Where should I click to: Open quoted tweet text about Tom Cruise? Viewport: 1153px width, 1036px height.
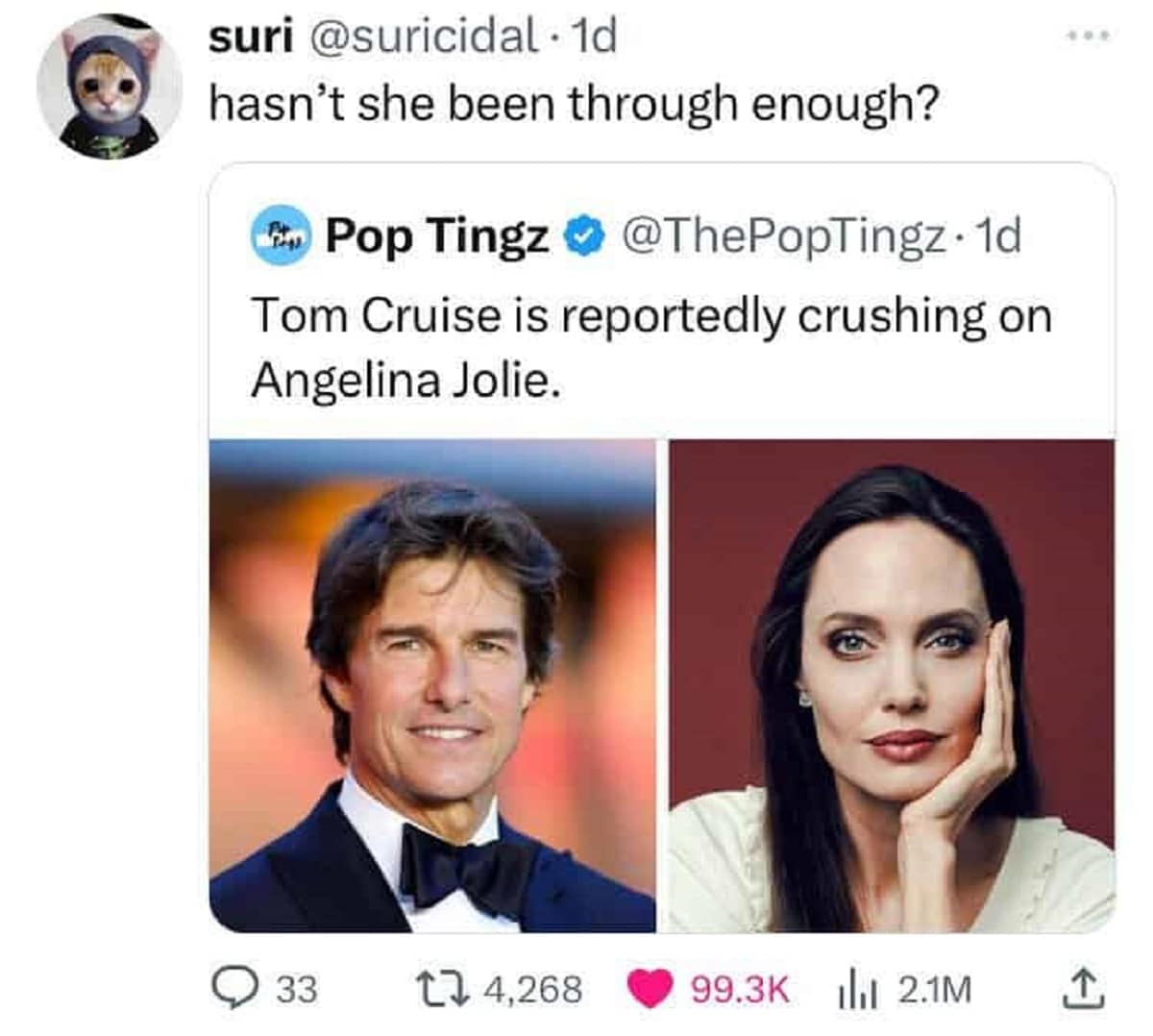(x=650, y=346)
